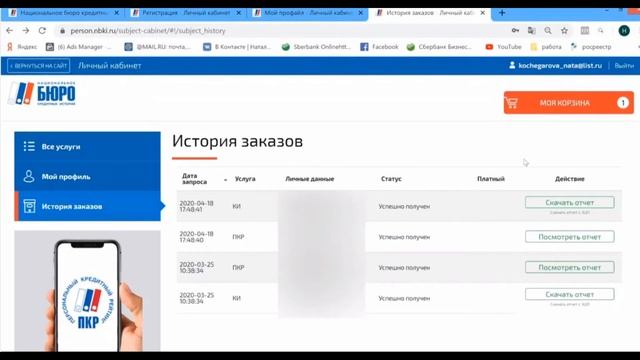Open the Моя корзина button

(x=569, y=102)
